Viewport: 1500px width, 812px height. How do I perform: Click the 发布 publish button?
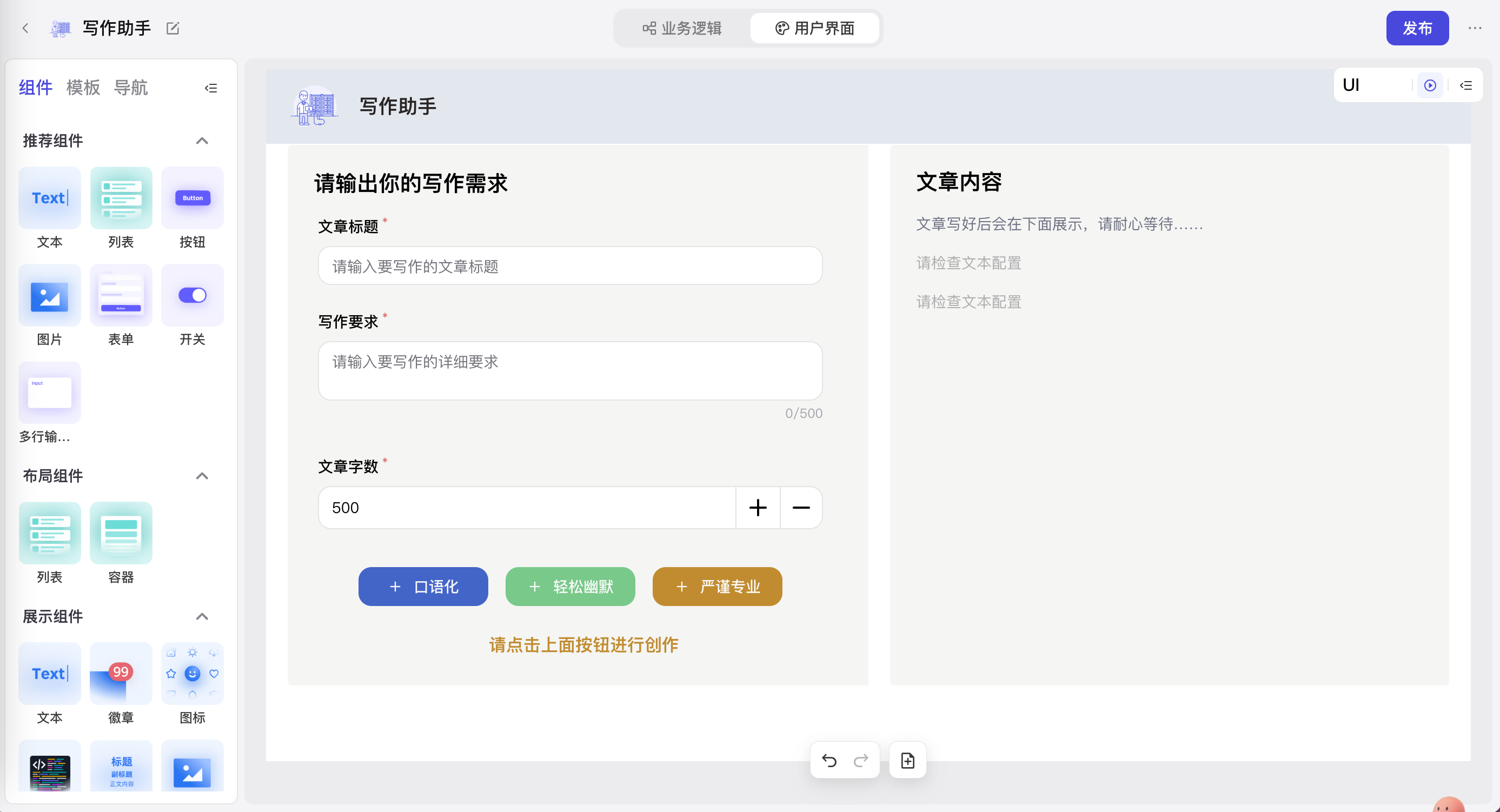pyautogui.click(x=1417, y=28)
